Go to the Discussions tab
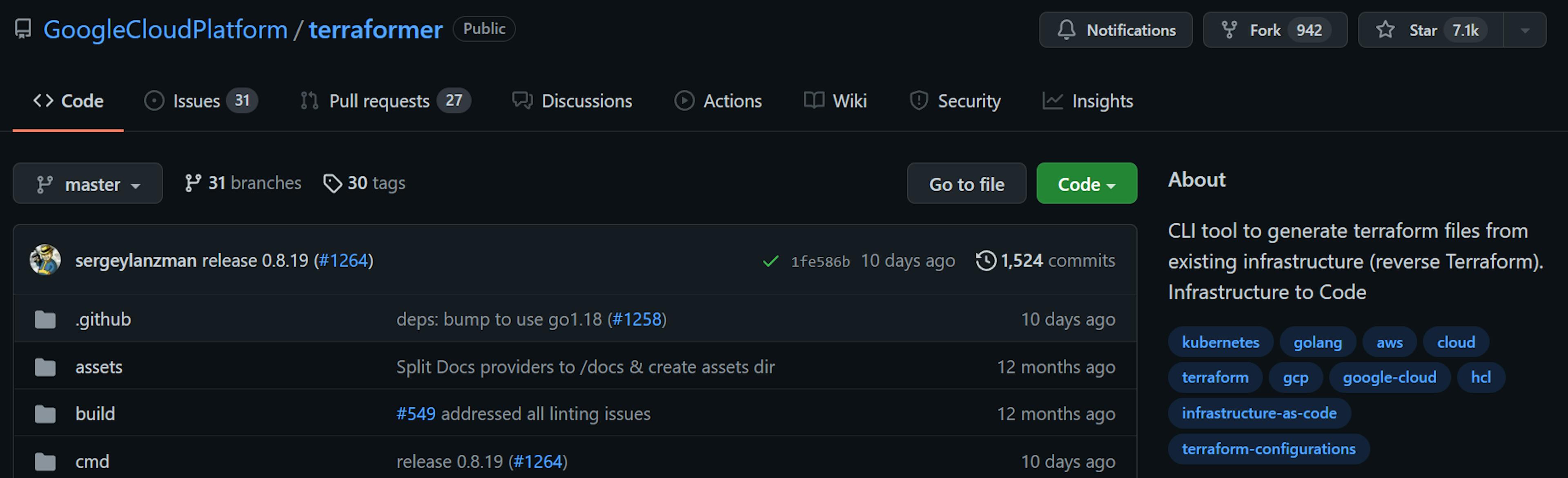Viewport: 1568px width, 478px height. coord(572,101)
